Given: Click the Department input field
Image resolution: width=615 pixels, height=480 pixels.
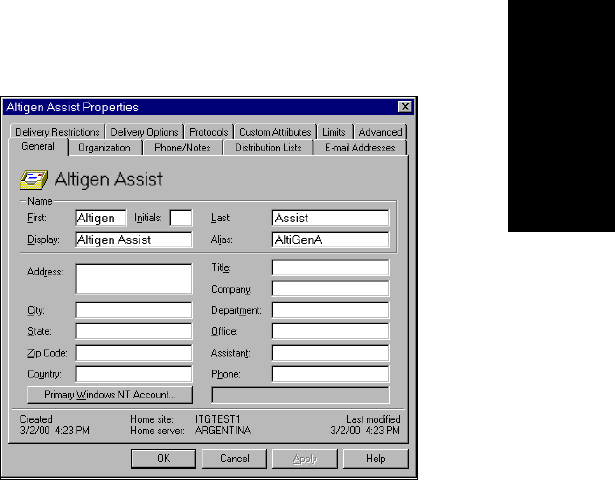Looking at the screenshot, I should 330,310.
